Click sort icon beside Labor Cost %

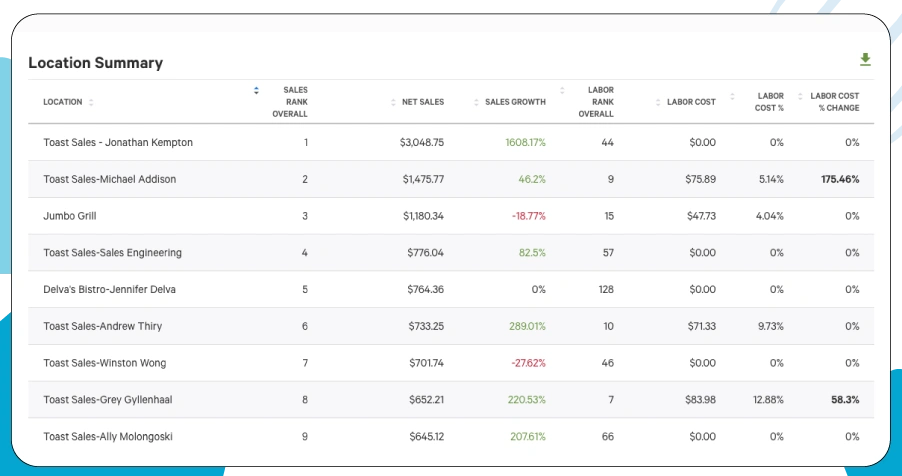pyautogui.click(x=732, y=96)
